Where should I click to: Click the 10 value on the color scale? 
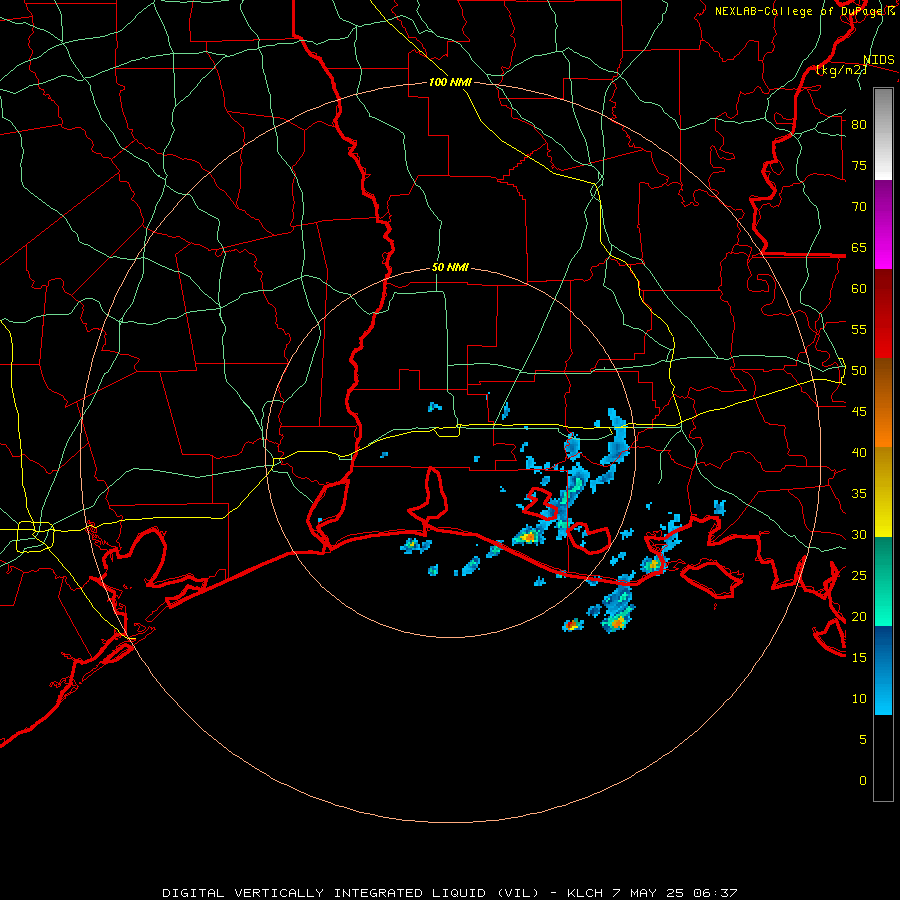point(859,699)
